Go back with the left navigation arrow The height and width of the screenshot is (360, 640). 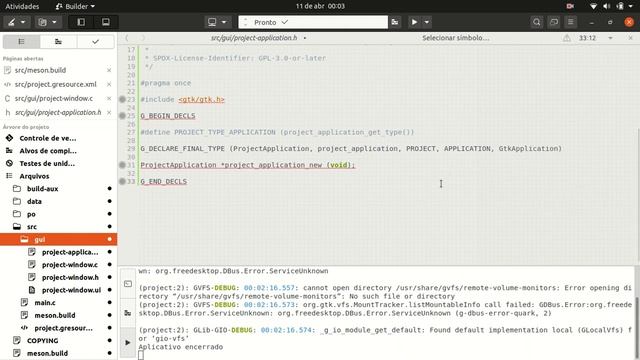pyautogui.click(x=127, y=38)
